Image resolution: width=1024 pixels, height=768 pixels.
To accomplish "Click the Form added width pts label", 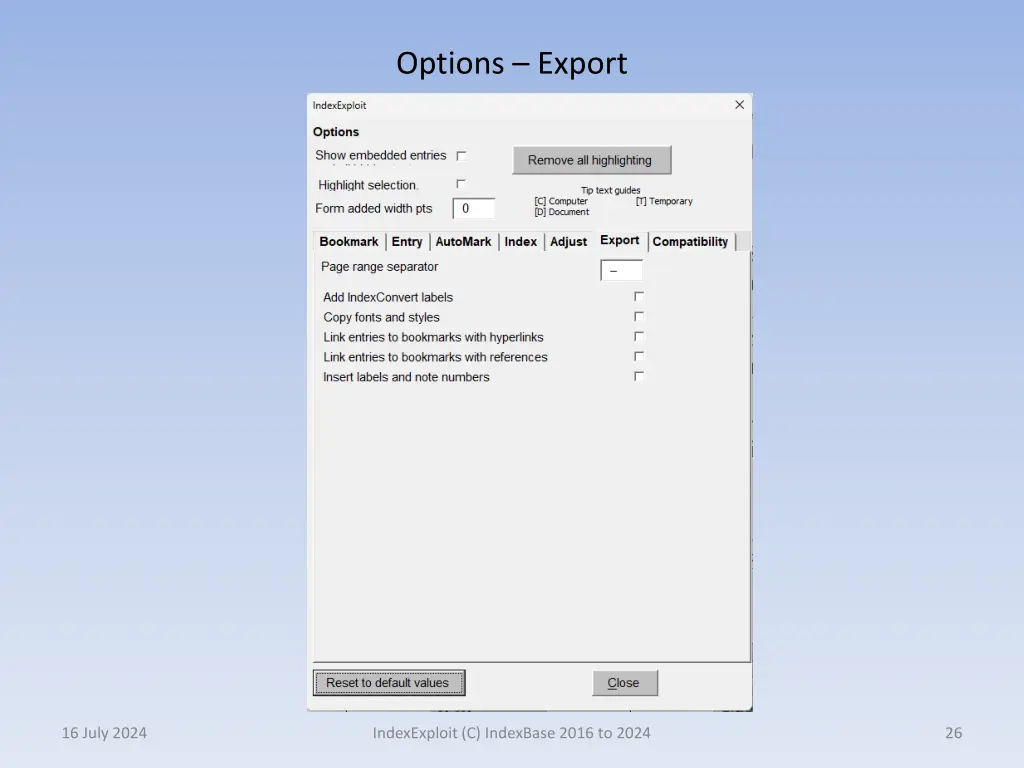I will (x=374, y=208).
